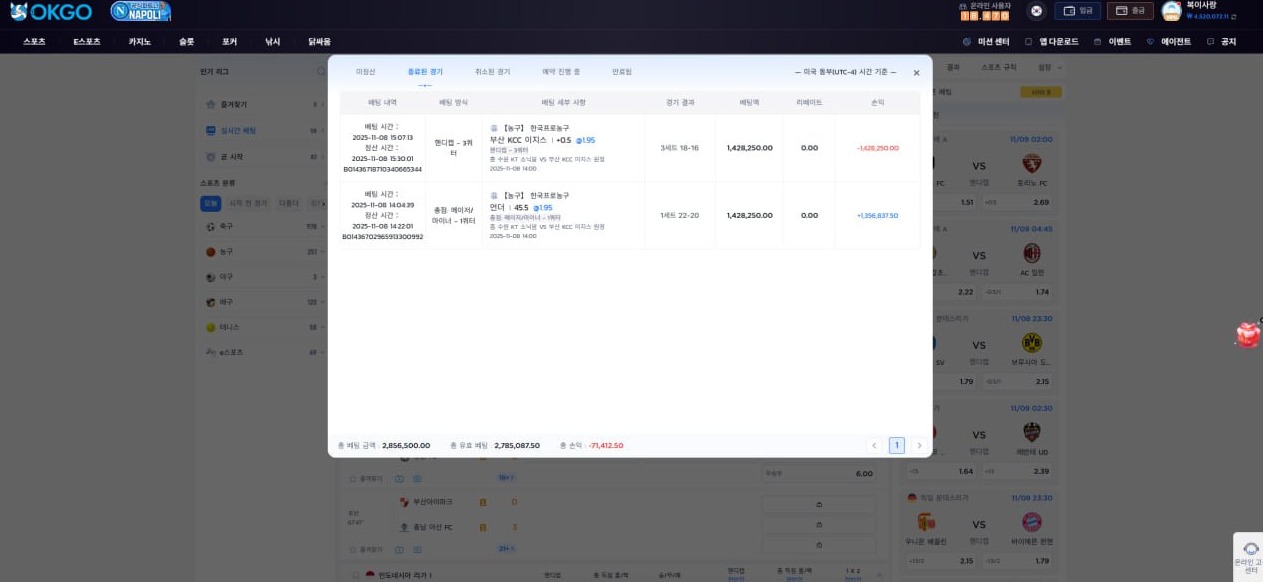Viewport: 1263px width, 582px height.
Task: Go to previous page with left arrow
Action: [874, 446]
